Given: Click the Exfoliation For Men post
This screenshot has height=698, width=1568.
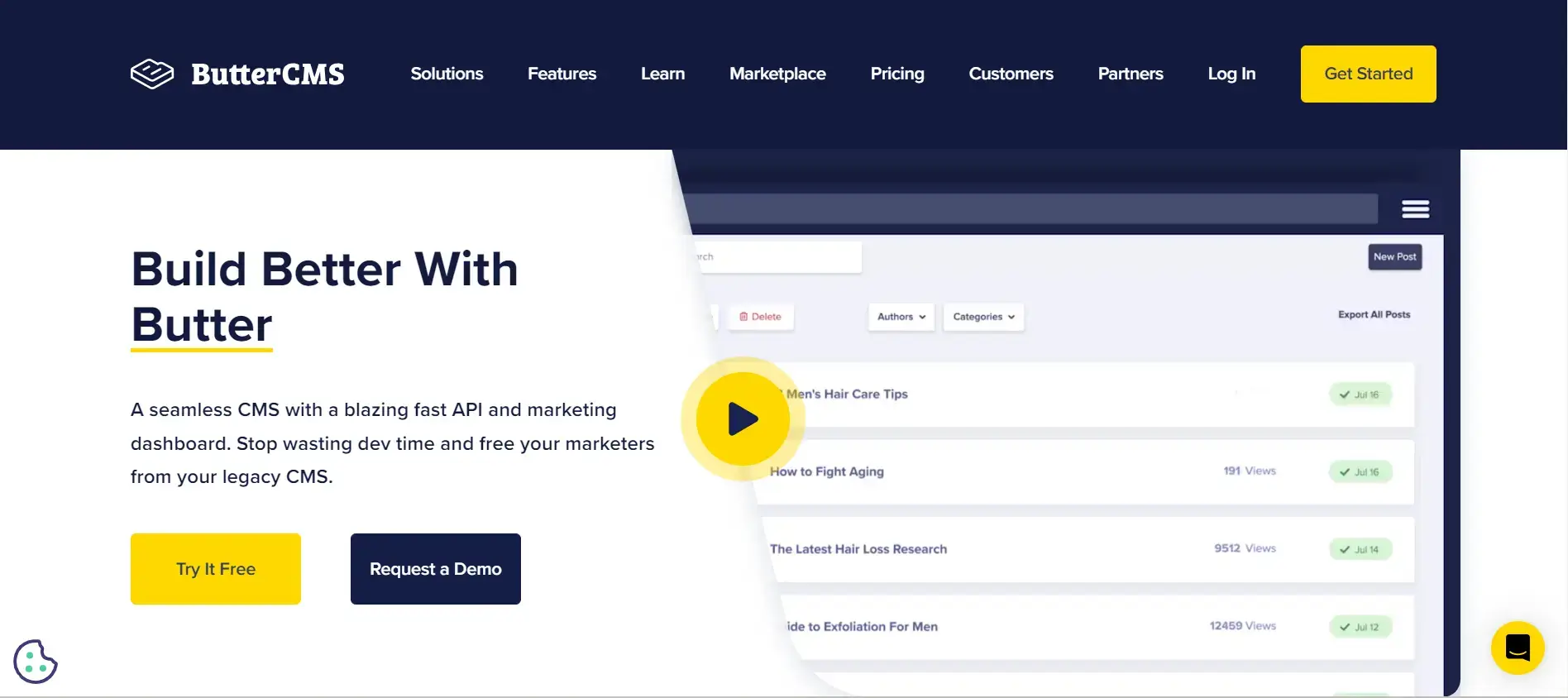Looking at the screenshot, I should (x=862, y=627).
